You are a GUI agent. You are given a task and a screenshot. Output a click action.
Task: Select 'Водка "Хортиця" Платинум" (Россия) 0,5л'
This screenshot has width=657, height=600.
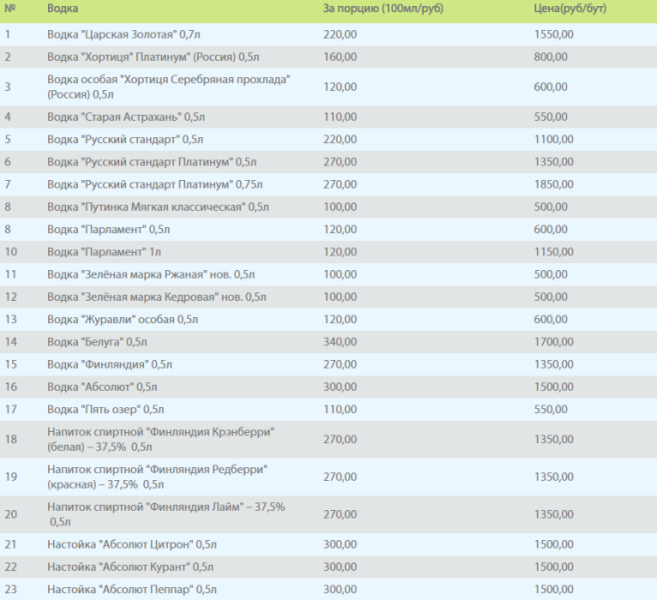click(x=153, y=57)
